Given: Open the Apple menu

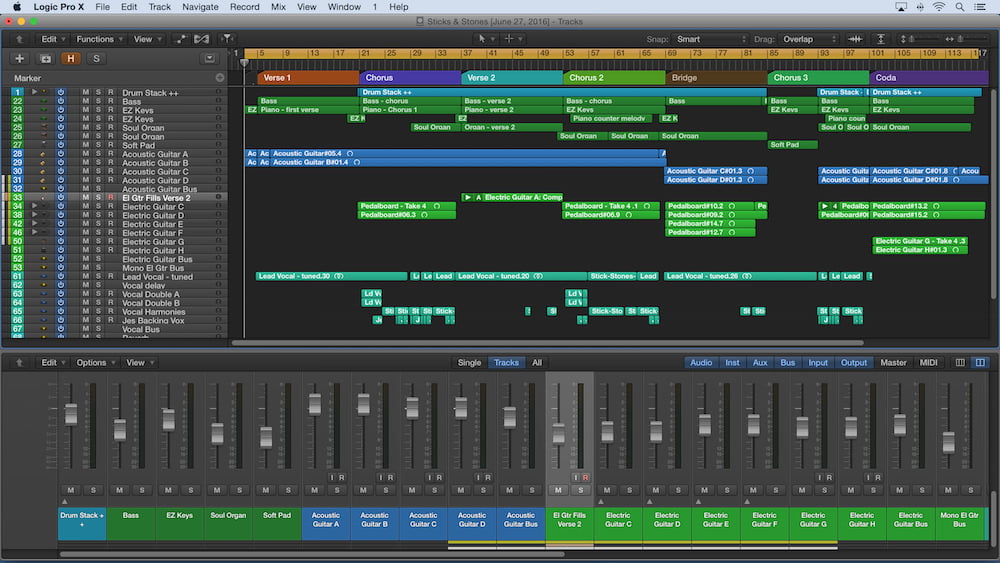Looking at the screenshot, I should pos(17,7).
